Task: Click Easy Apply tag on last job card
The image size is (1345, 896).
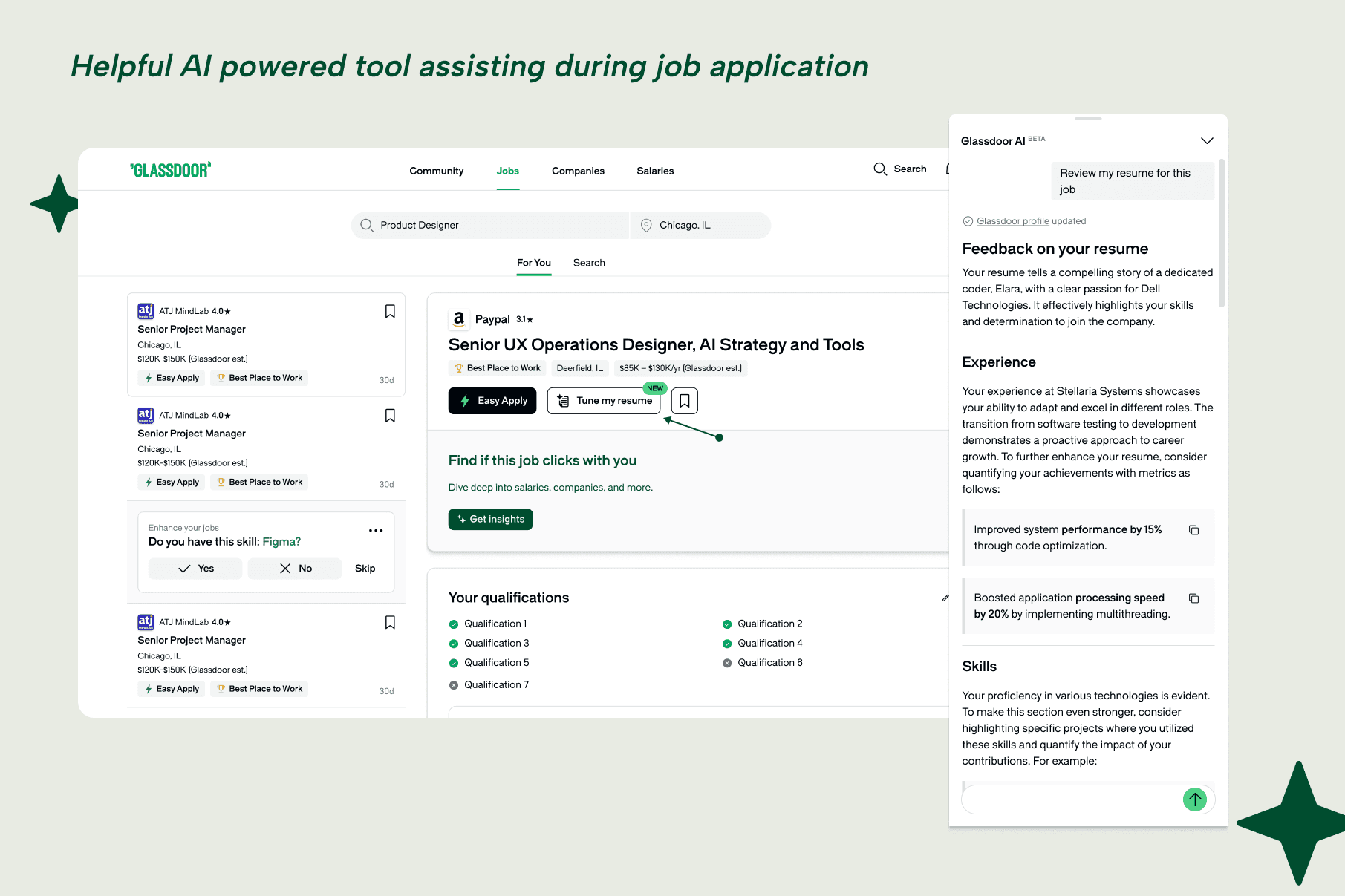Action: point(172,689)
